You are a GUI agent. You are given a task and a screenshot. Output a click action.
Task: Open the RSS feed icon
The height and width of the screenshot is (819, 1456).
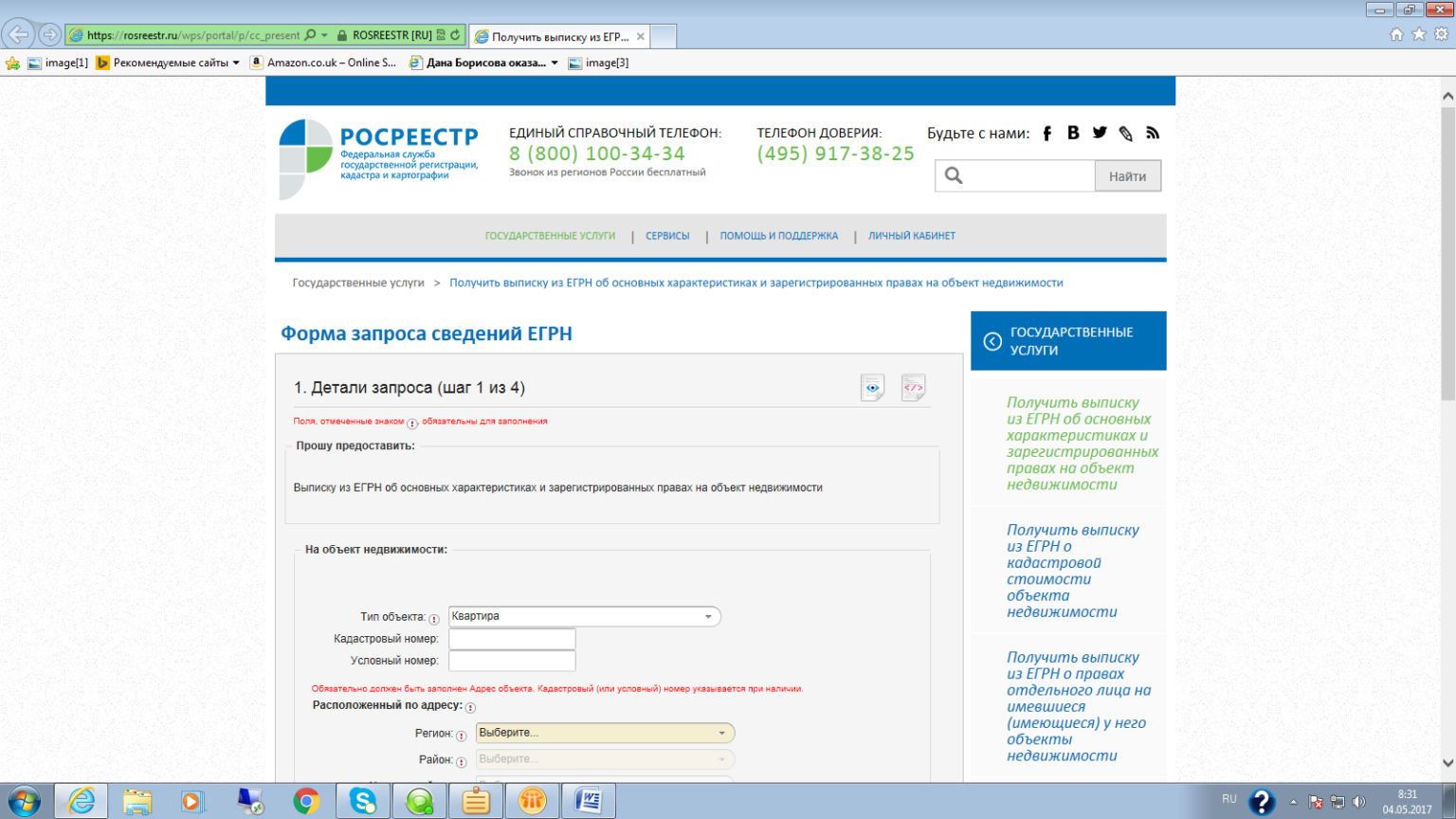click(1153, 134)
